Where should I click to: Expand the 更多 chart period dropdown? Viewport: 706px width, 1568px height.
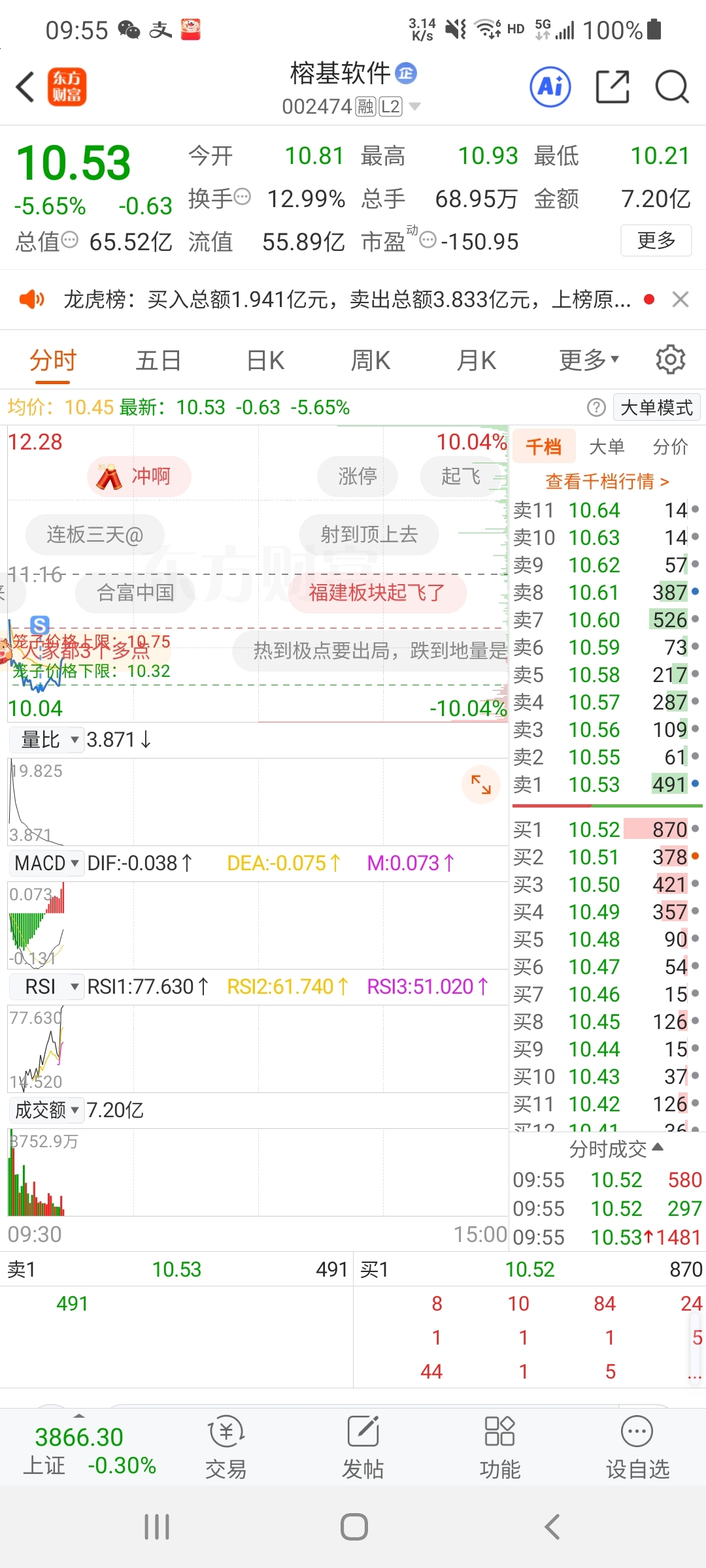pos(589,360)
